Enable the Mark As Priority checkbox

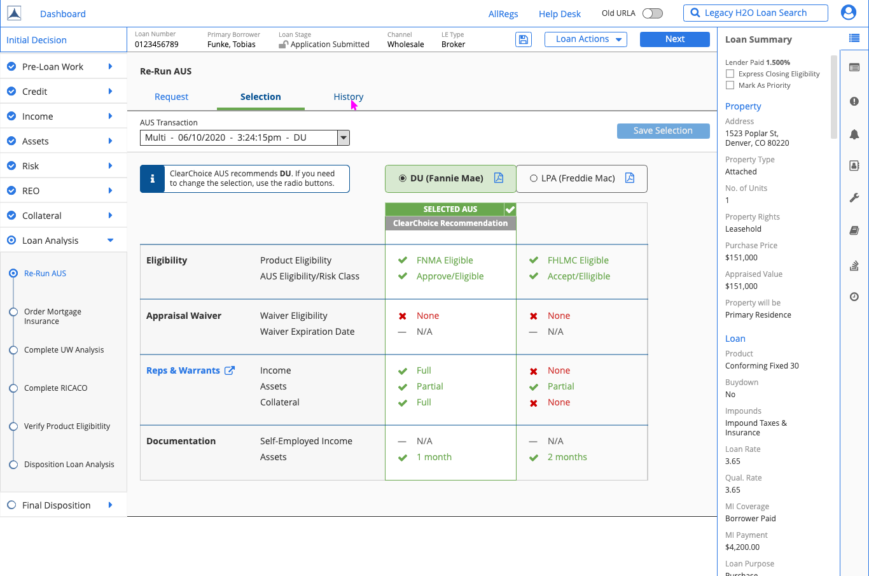pyautogui.click(x=730, y=86)
